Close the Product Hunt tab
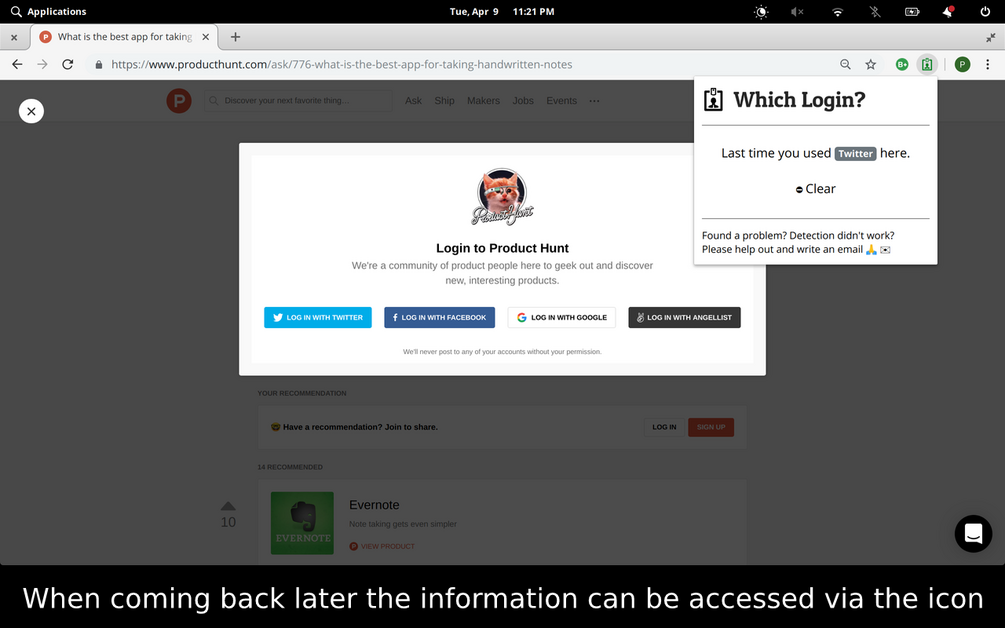The width and height of the screenshot is (1005, 628). click(206, 37)
